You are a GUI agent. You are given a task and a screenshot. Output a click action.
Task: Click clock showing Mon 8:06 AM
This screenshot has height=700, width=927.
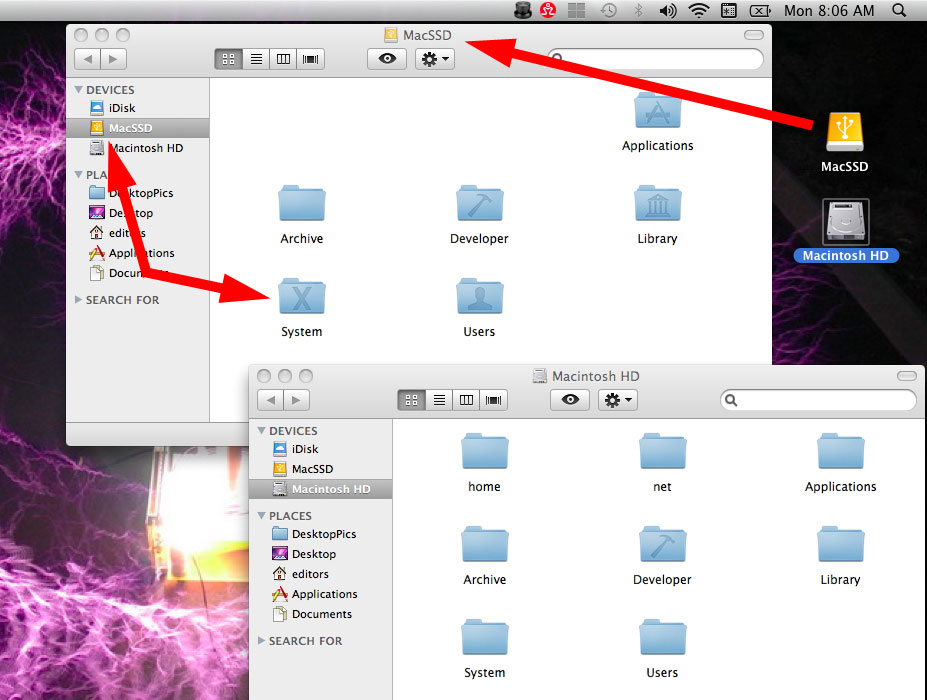tap(829, 11)
